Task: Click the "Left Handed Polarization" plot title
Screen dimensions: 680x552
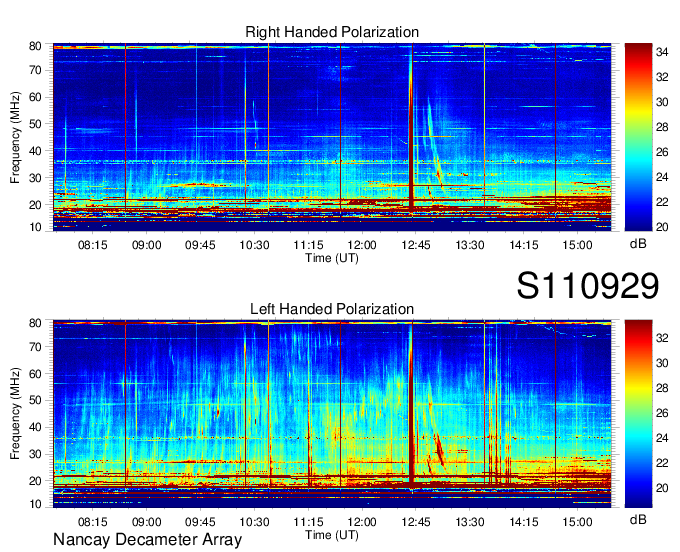Action: [x=332, y=309]
